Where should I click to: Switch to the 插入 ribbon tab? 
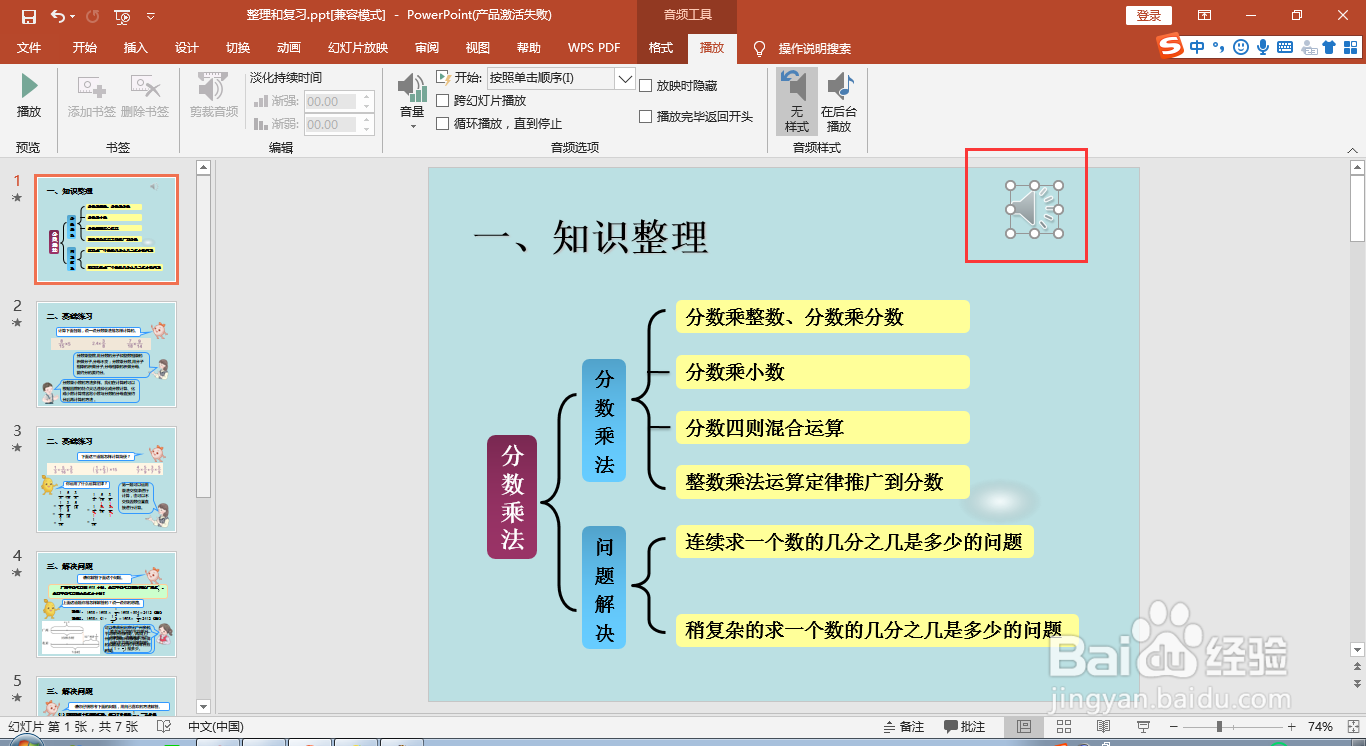(x=136, y=48)
